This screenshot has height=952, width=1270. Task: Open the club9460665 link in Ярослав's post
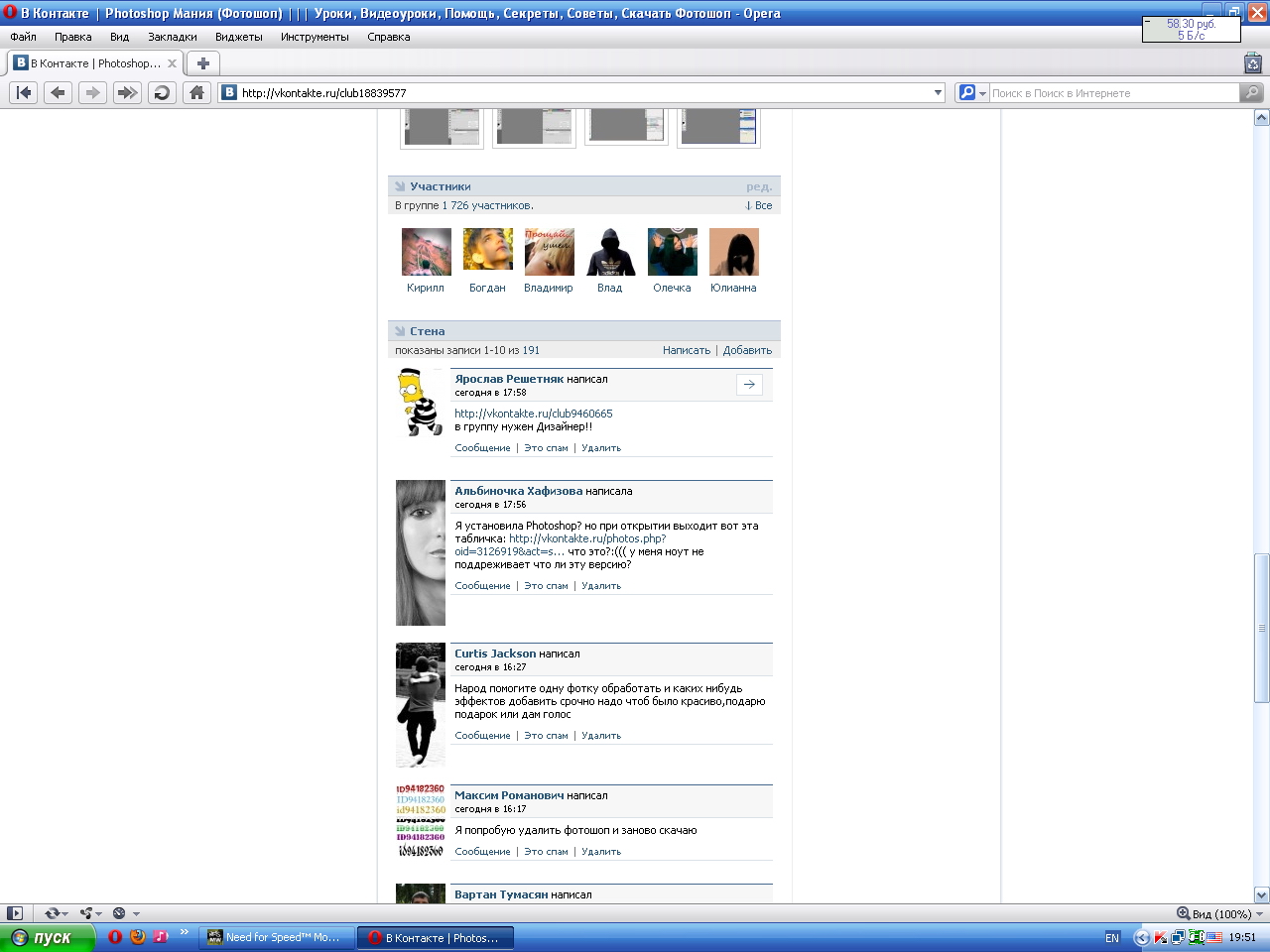tap(534, 414)
